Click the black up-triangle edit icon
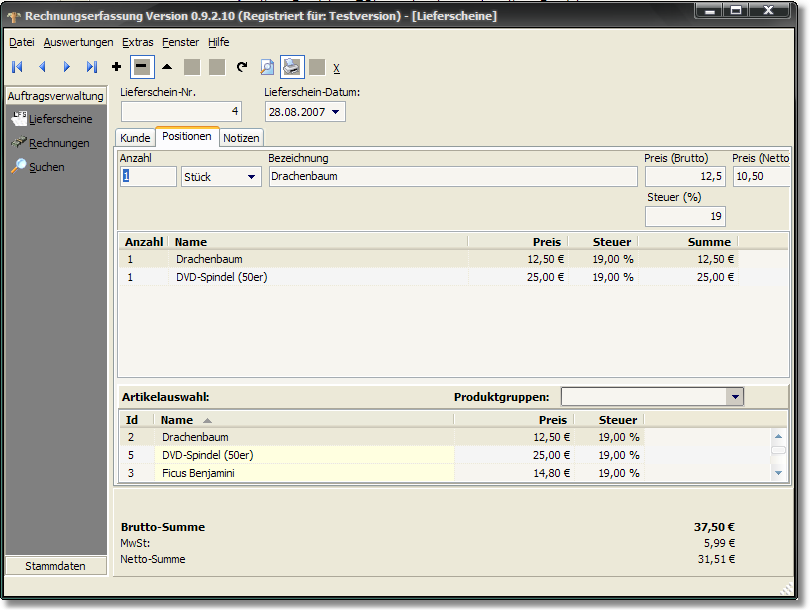810x612 pixels. pyautogui.click(x=167, y=67)
